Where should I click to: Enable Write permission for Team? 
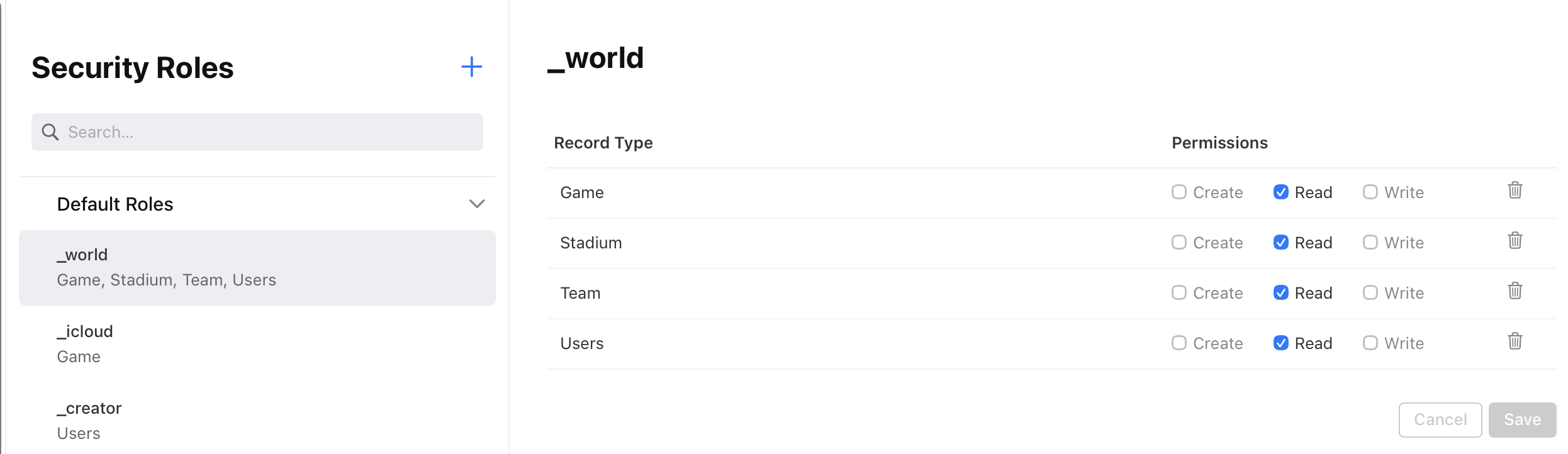click(1370, 292)
